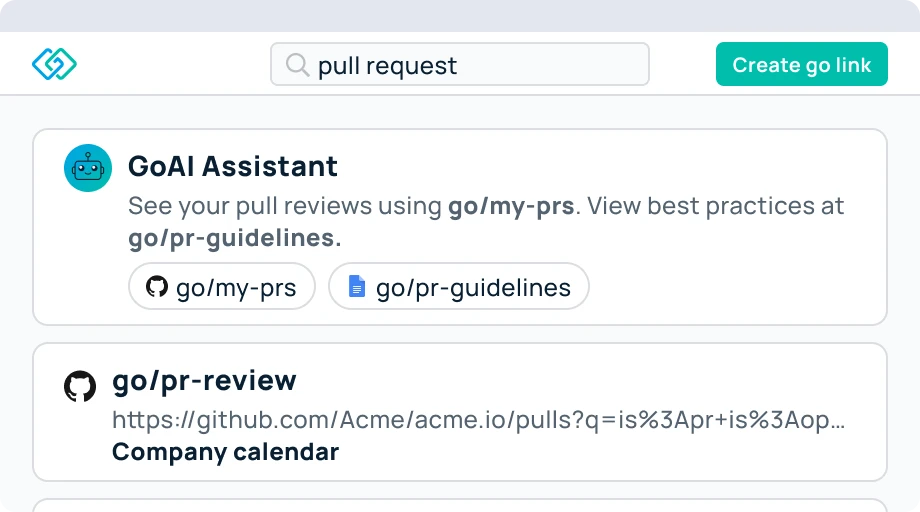This screenshot has height=512, width=920.
Task: Click the github.com/Acme pulls URL text
Action: click(480, 420)
